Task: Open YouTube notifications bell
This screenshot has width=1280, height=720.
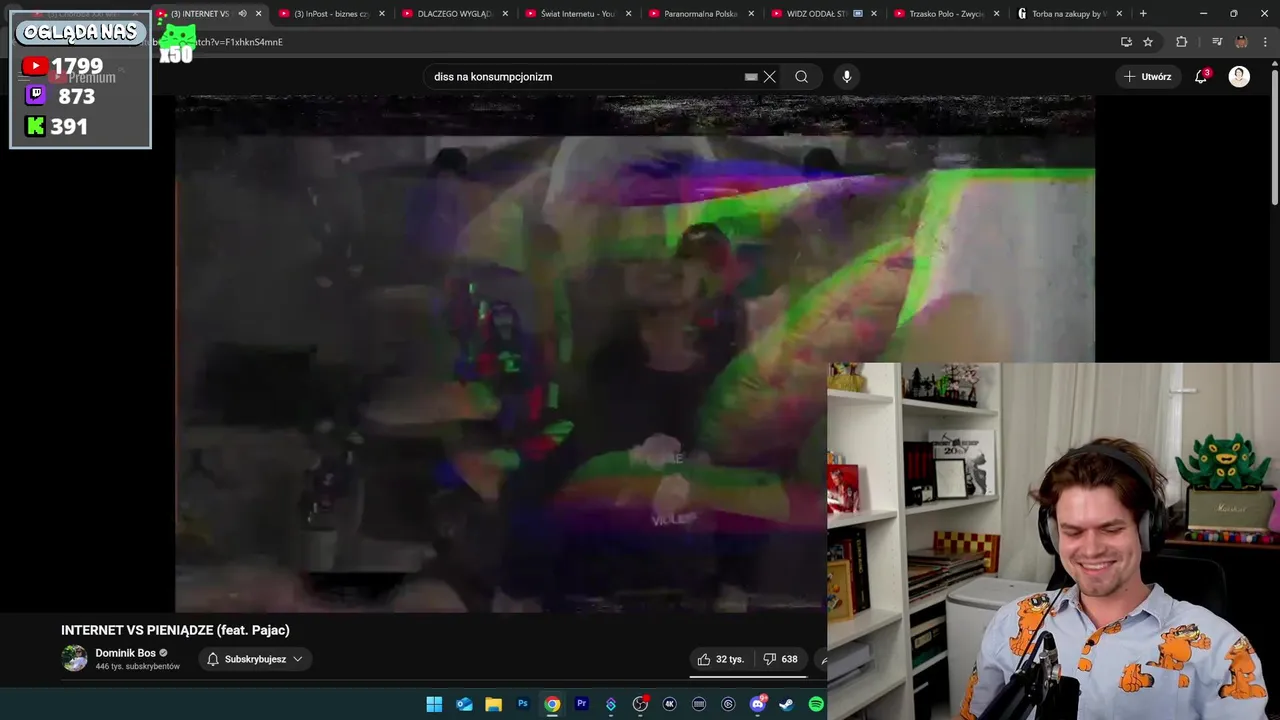Action: 1201,76
